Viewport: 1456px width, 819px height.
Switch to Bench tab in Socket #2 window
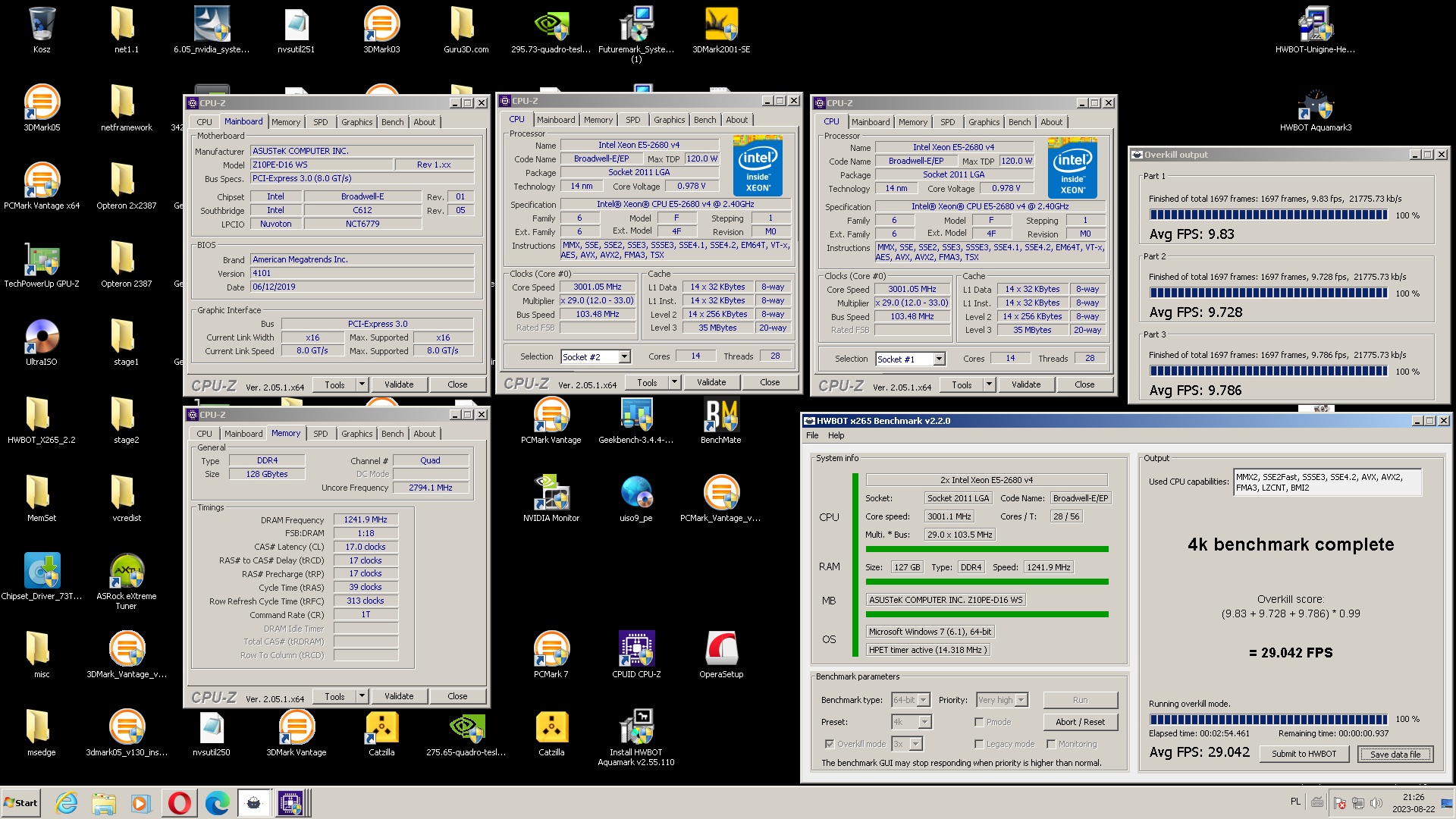(704, 120)
